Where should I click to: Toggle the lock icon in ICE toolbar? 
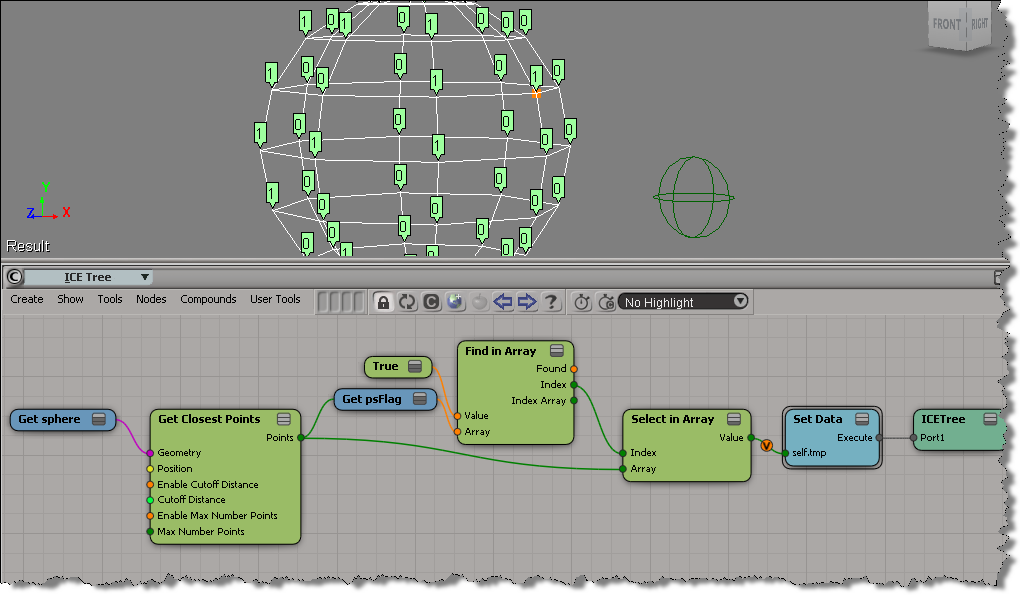[x=383, y=302]
